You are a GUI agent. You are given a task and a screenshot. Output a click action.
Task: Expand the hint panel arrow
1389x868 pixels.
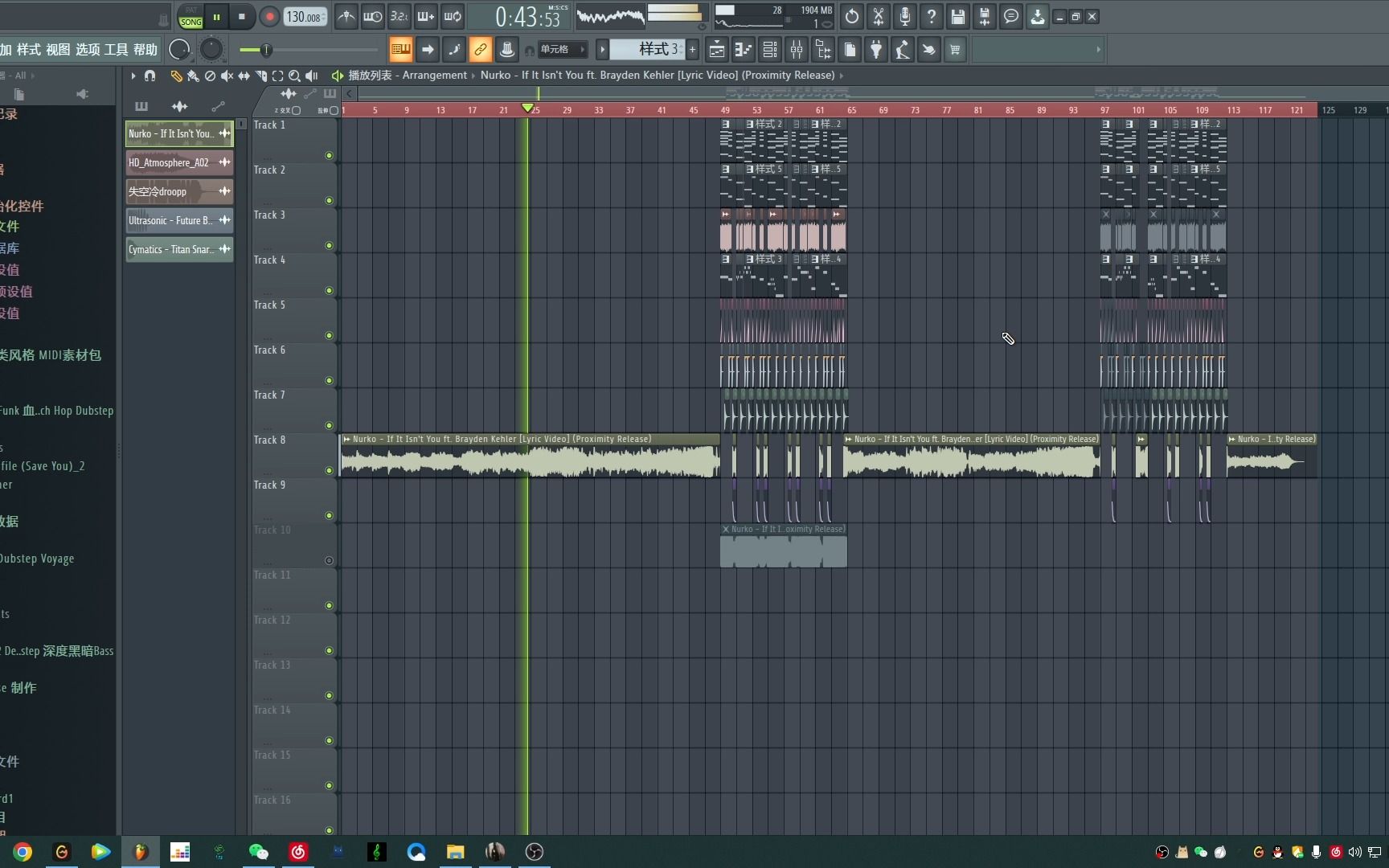(1098, 50)
